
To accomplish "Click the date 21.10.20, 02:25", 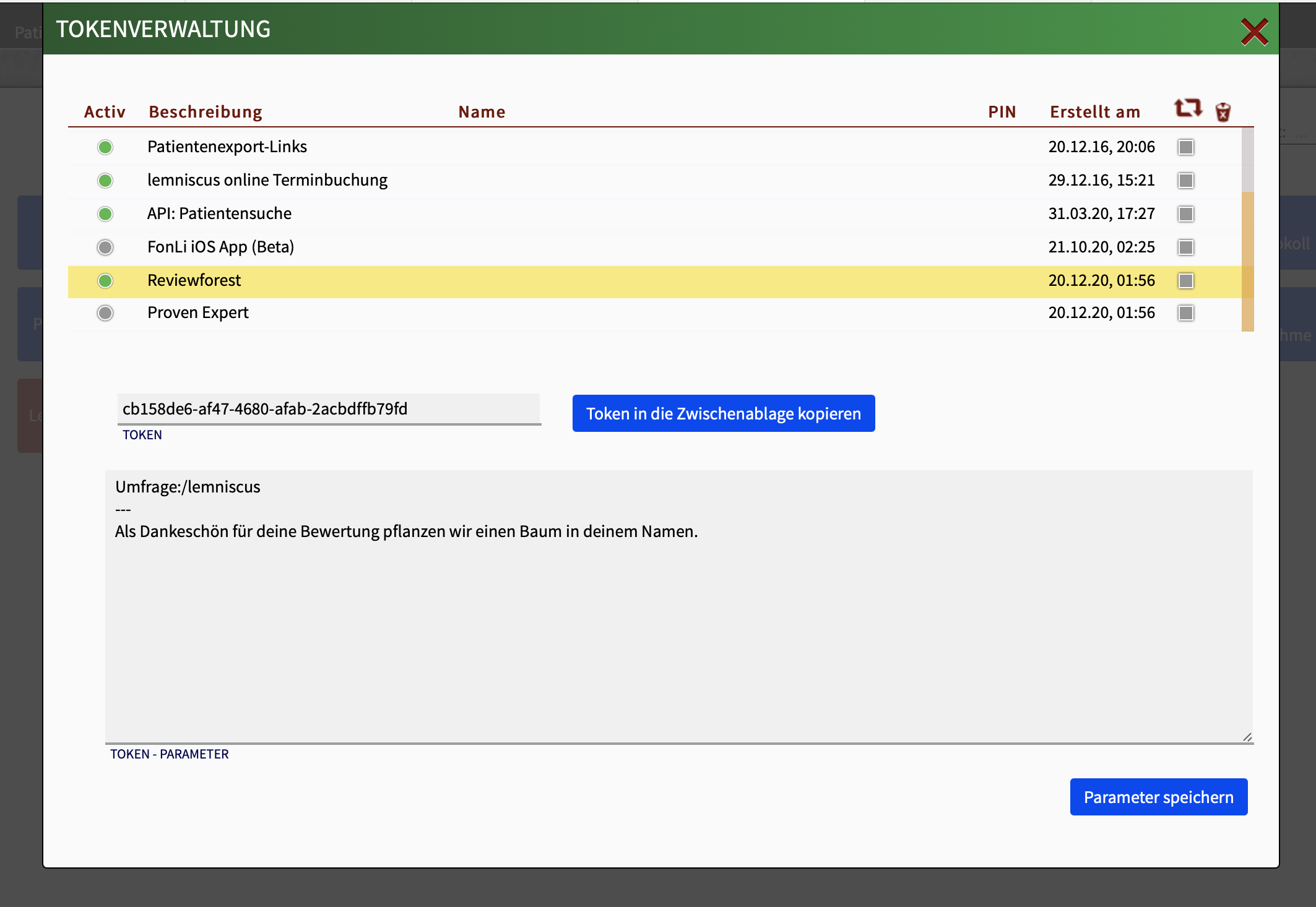I will (1102, 247).
